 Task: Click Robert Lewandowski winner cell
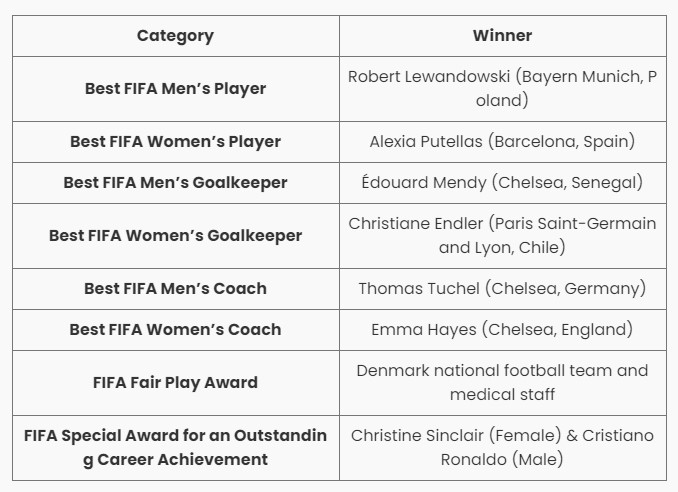pyautogui.click(x=502, y=89)
